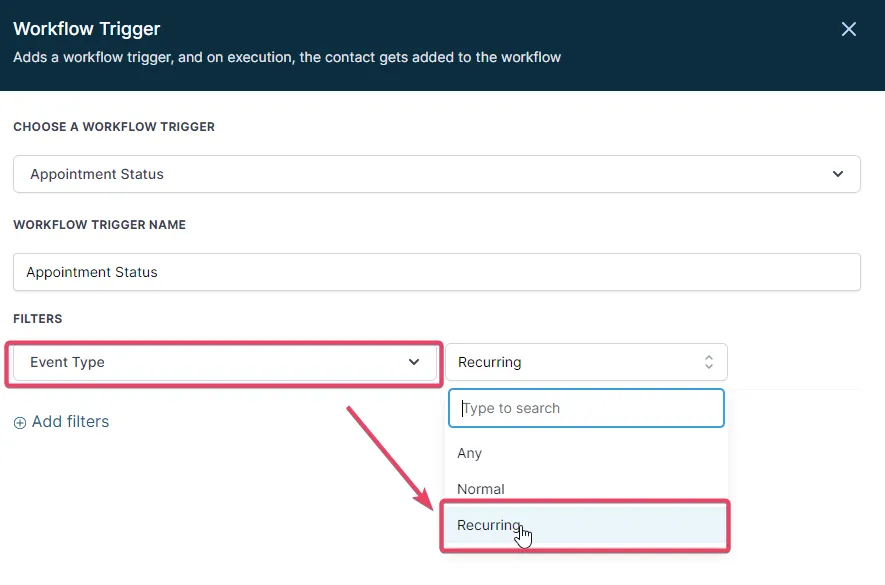The height and width of the screenshot is (585, 885).
Task: Click the chevron arrow in Event Type filter
Action: coord(414,362)
